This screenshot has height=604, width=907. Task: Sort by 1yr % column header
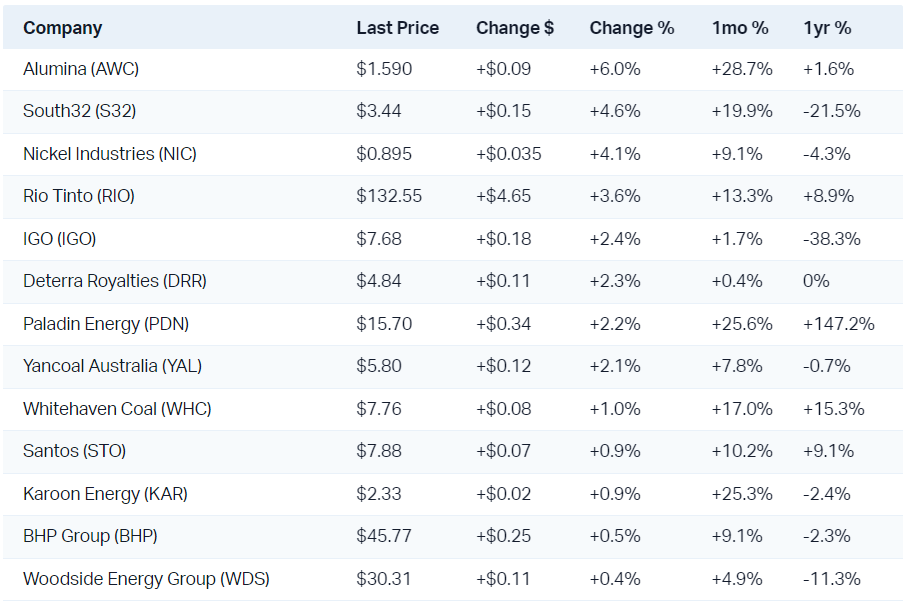(827, 28)
